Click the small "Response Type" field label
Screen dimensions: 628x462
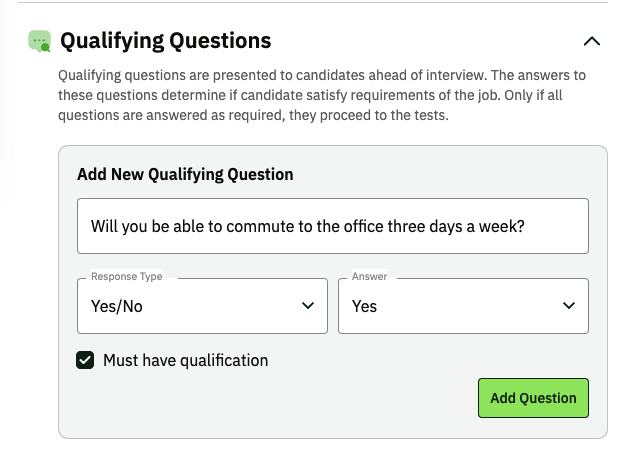point(126,277)
